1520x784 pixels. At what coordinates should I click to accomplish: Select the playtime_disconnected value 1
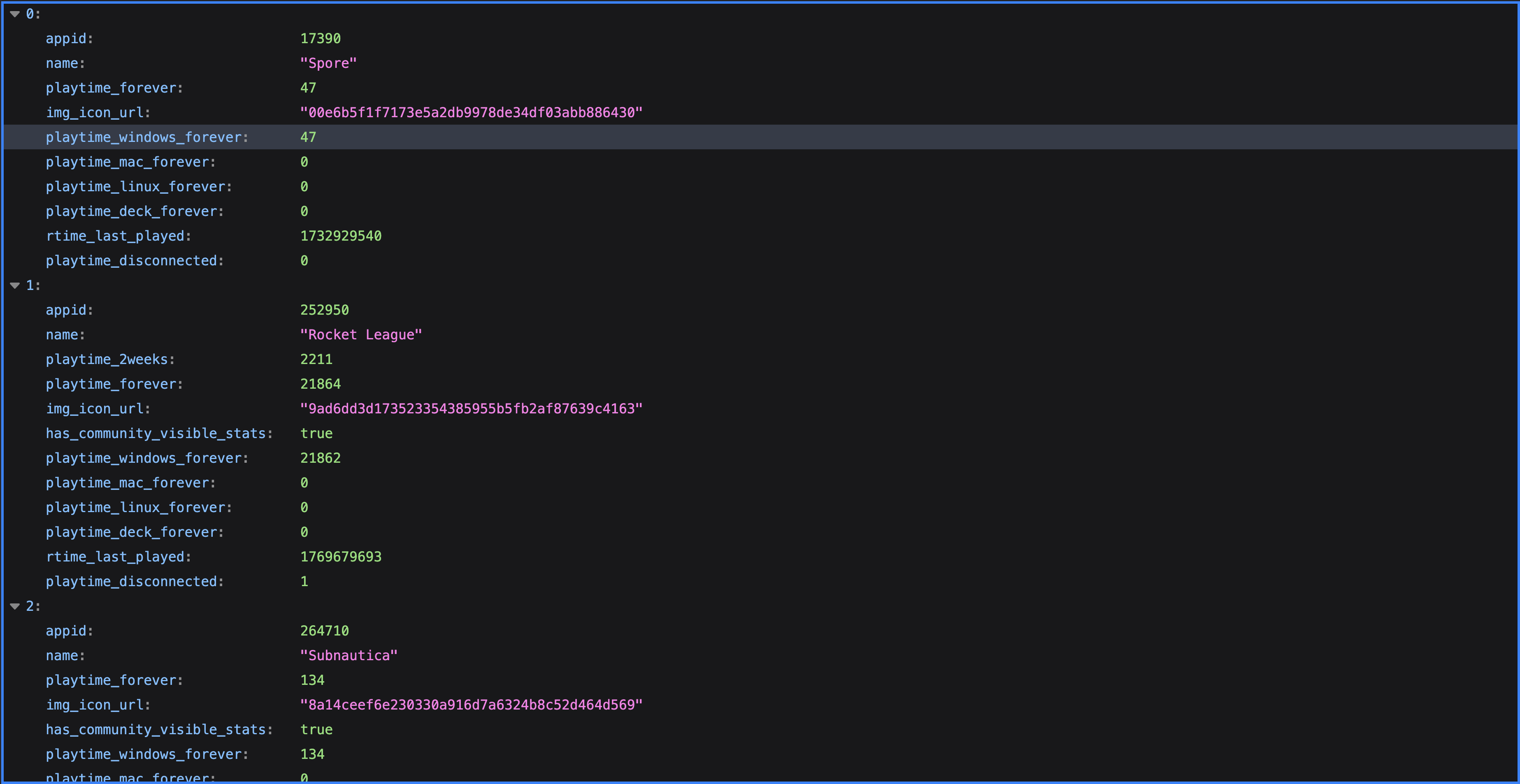304,582
